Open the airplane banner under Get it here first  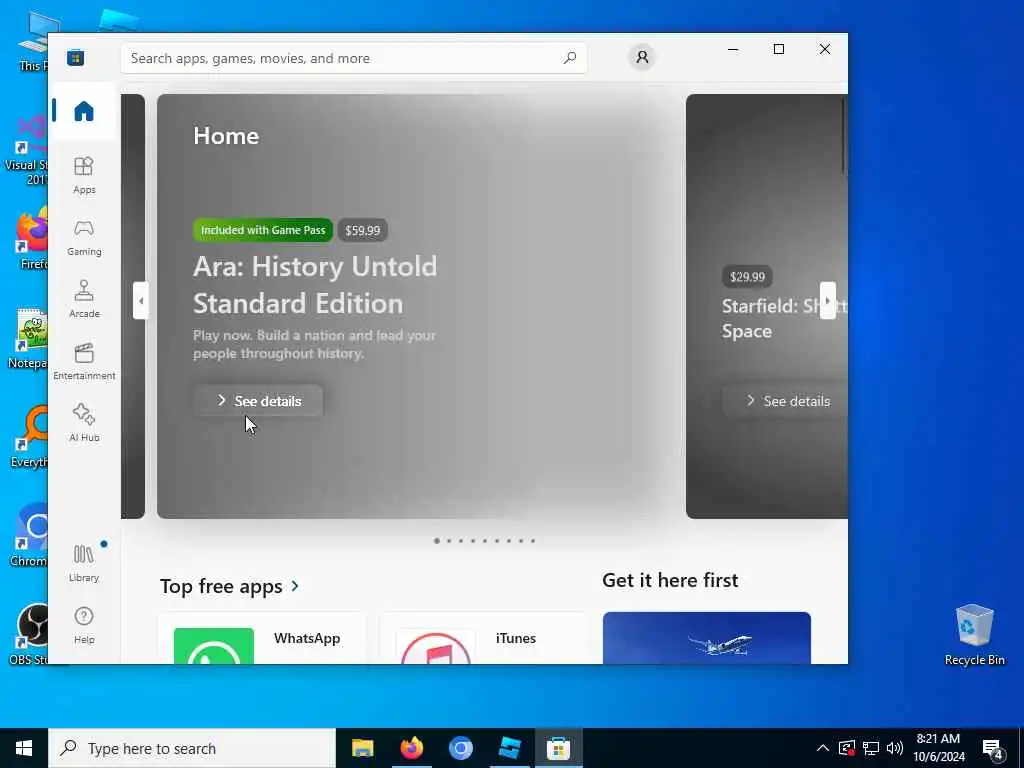click(x=707, y=638)
